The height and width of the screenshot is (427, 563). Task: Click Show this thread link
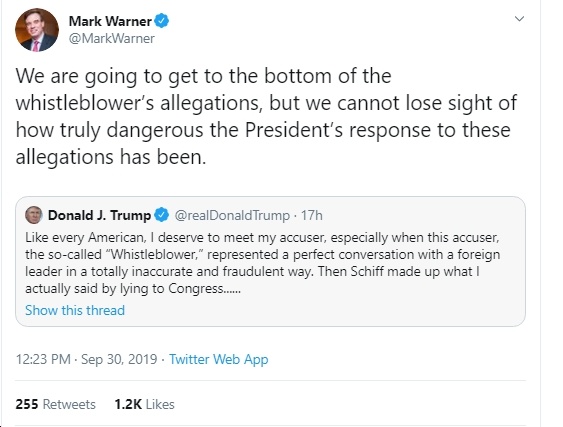[75, 310]
